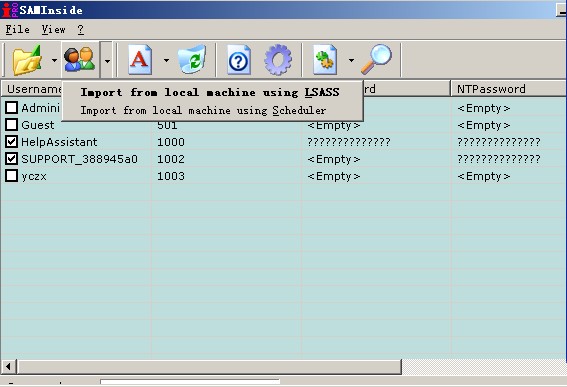
Task: Open the File menu
Action: (17, 29)
